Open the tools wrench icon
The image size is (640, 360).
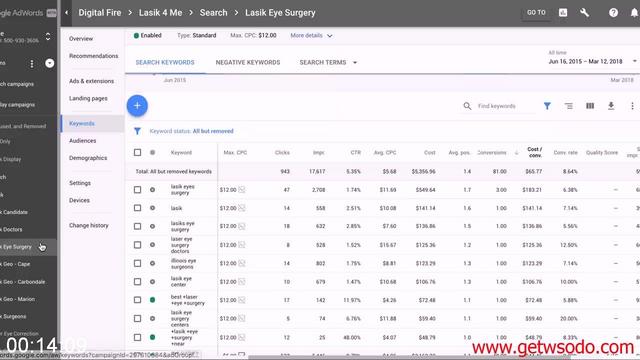[584, 13]
